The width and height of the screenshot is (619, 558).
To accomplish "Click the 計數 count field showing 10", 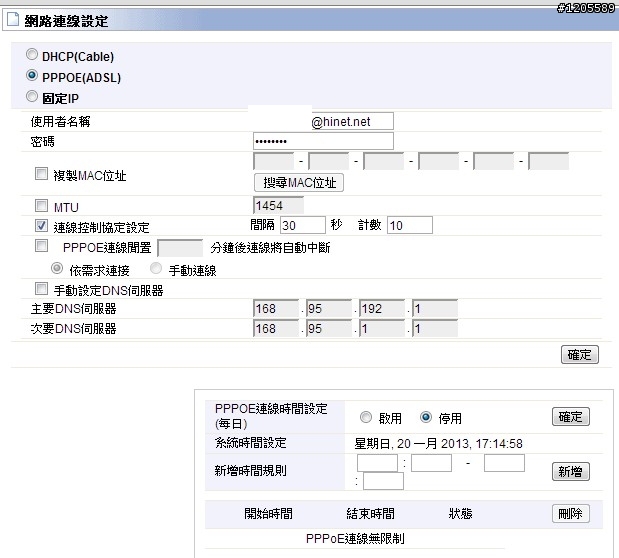I will tap(410, 225).
